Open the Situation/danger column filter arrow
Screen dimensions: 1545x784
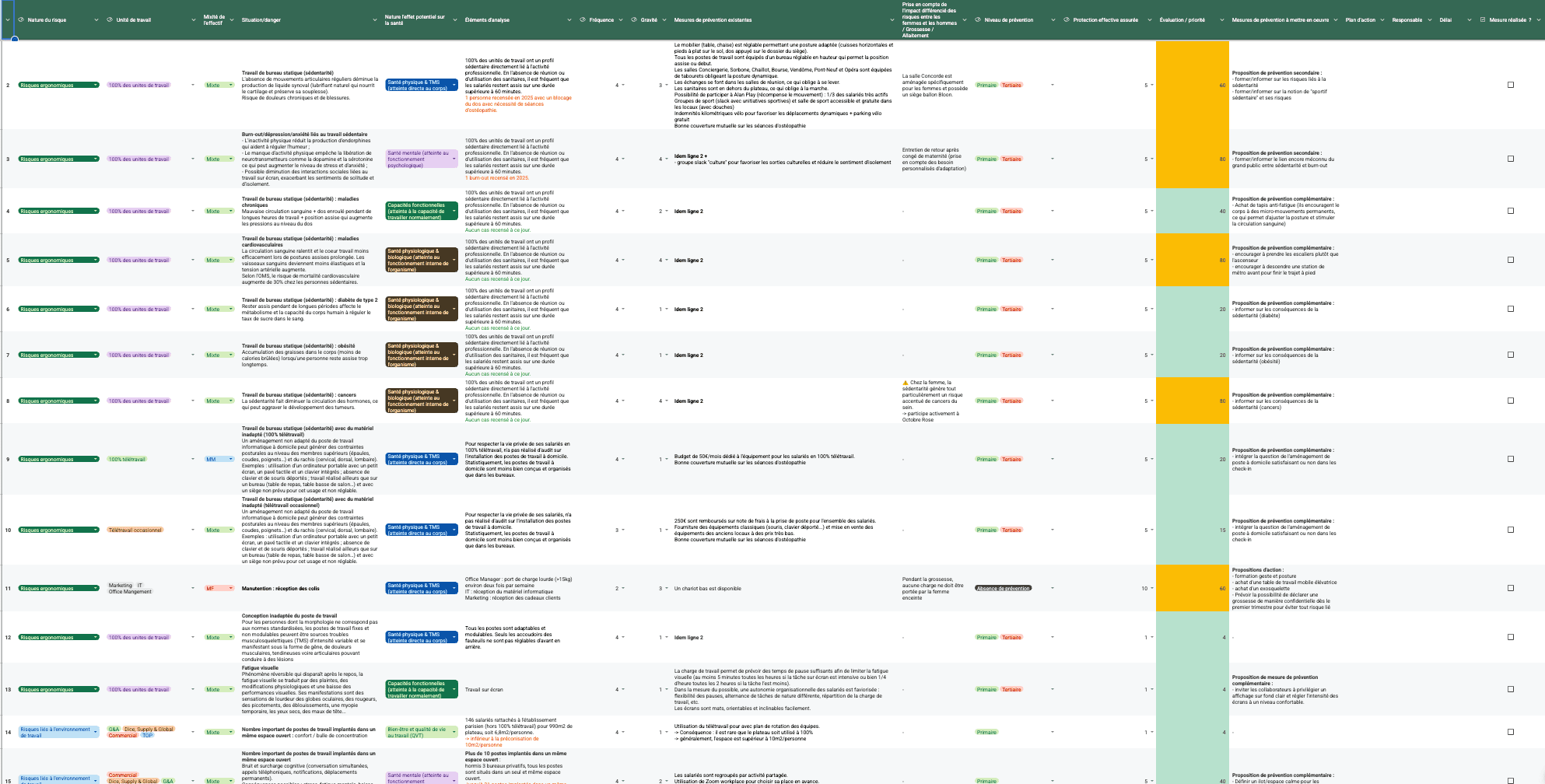375,20
